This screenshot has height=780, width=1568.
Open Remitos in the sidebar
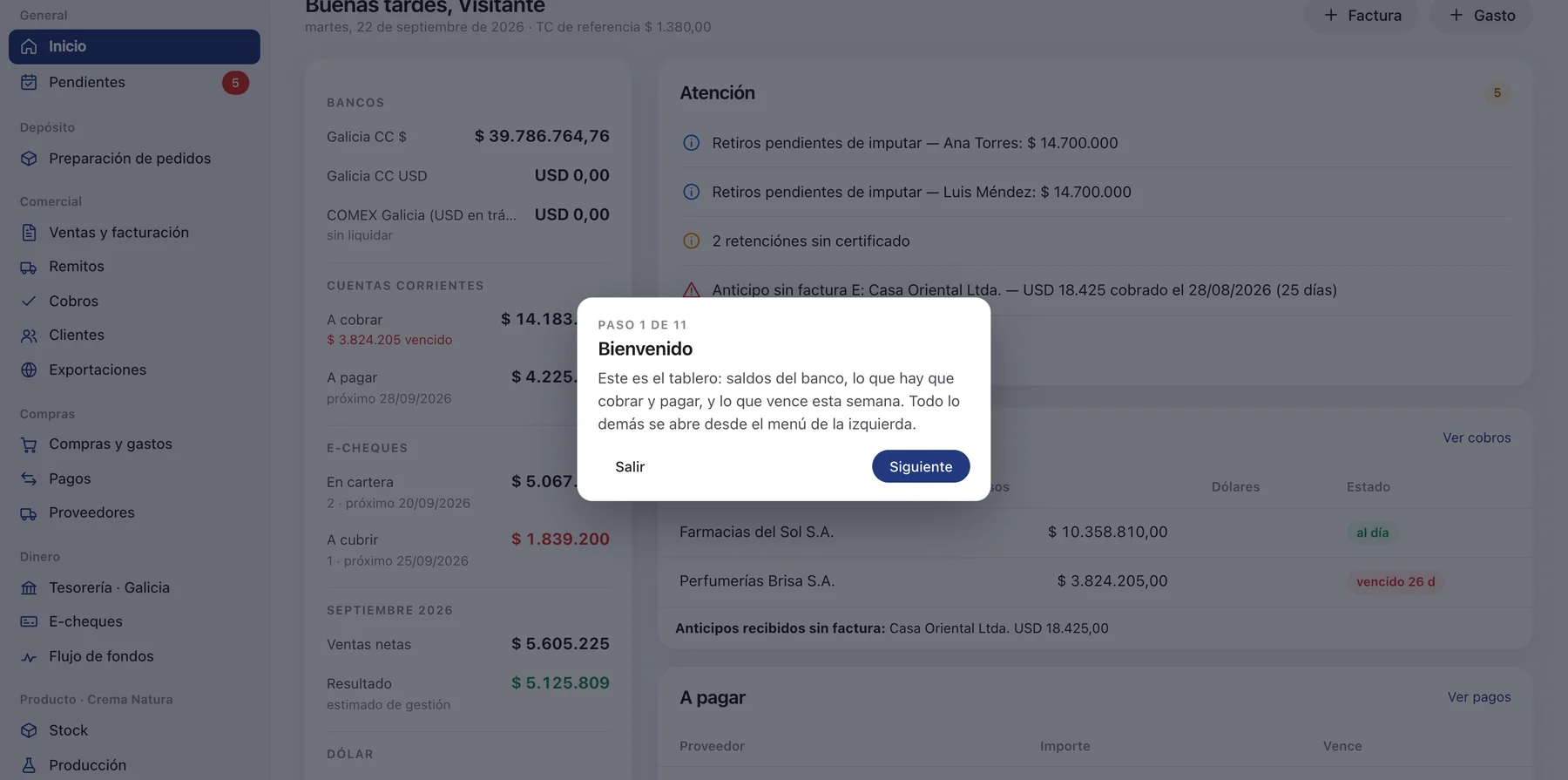coord(134,267)
